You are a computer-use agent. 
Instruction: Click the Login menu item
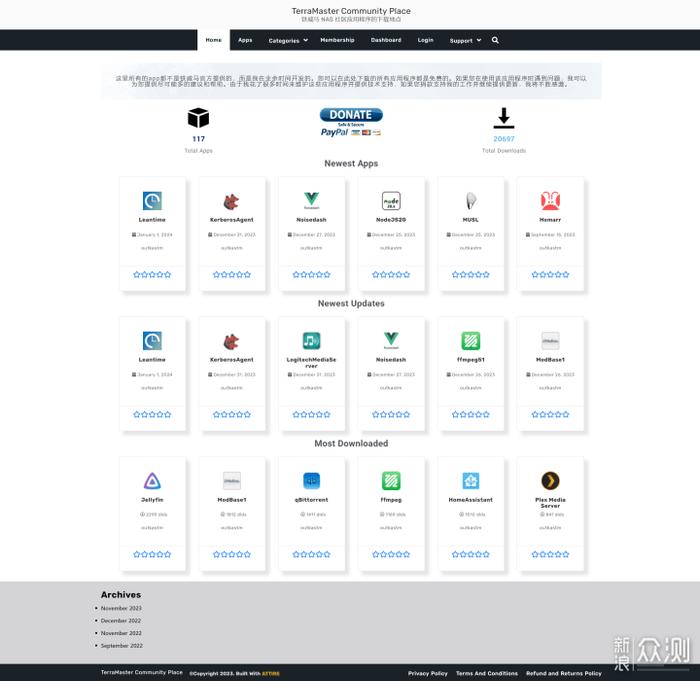pyautogui.click(x=425, y=40)
